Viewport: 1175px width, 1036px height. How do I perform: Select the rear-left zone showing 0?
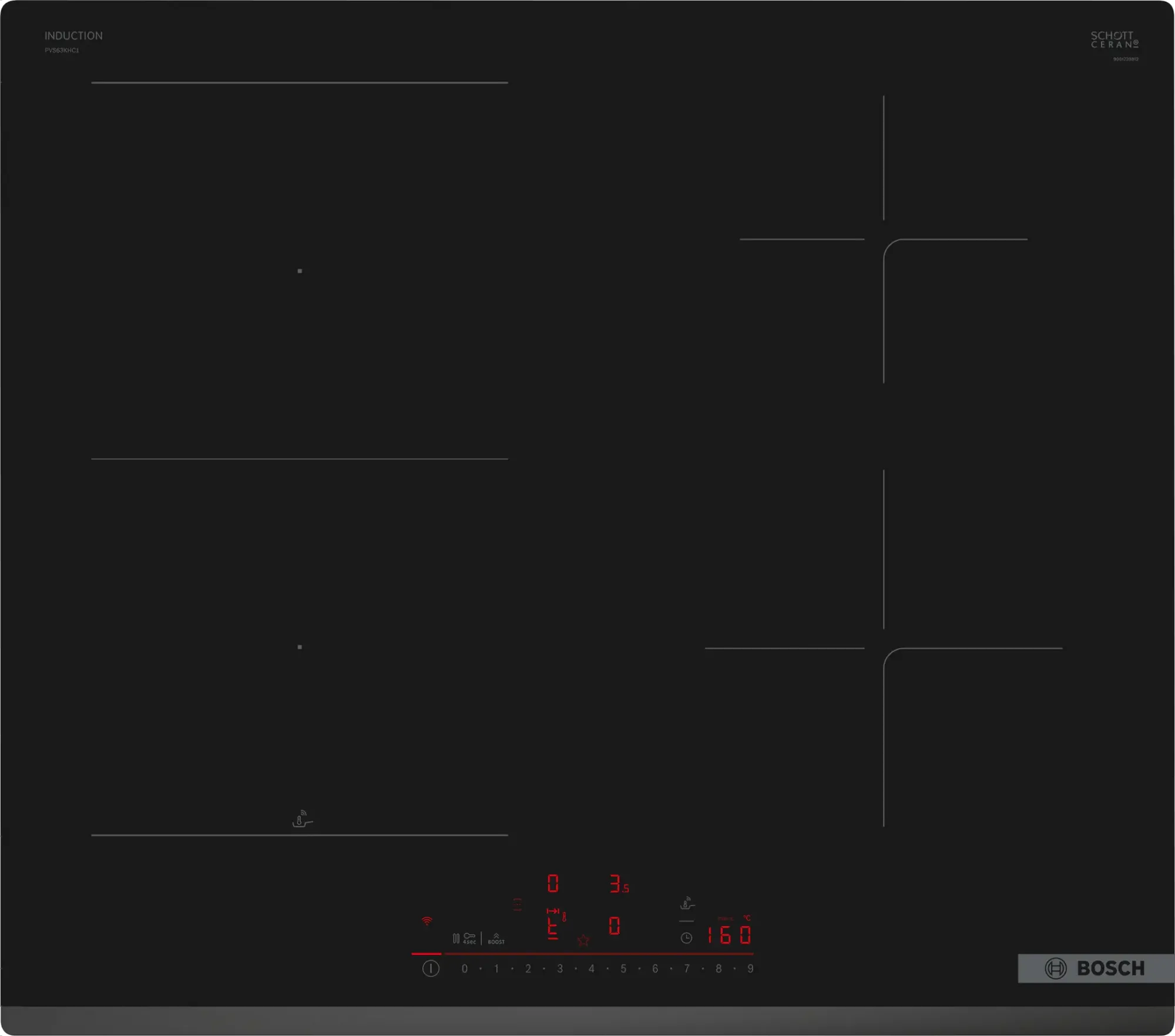click(553, 883)
